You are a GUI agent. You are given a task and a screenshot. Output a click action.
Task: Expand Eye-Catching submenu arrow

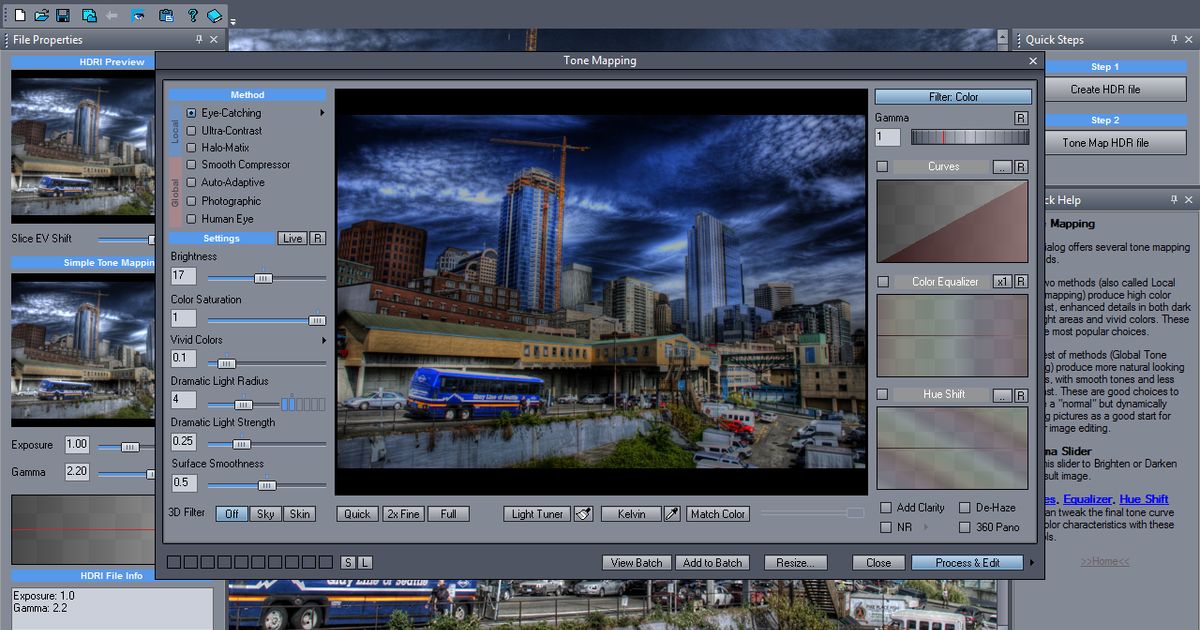322,113
